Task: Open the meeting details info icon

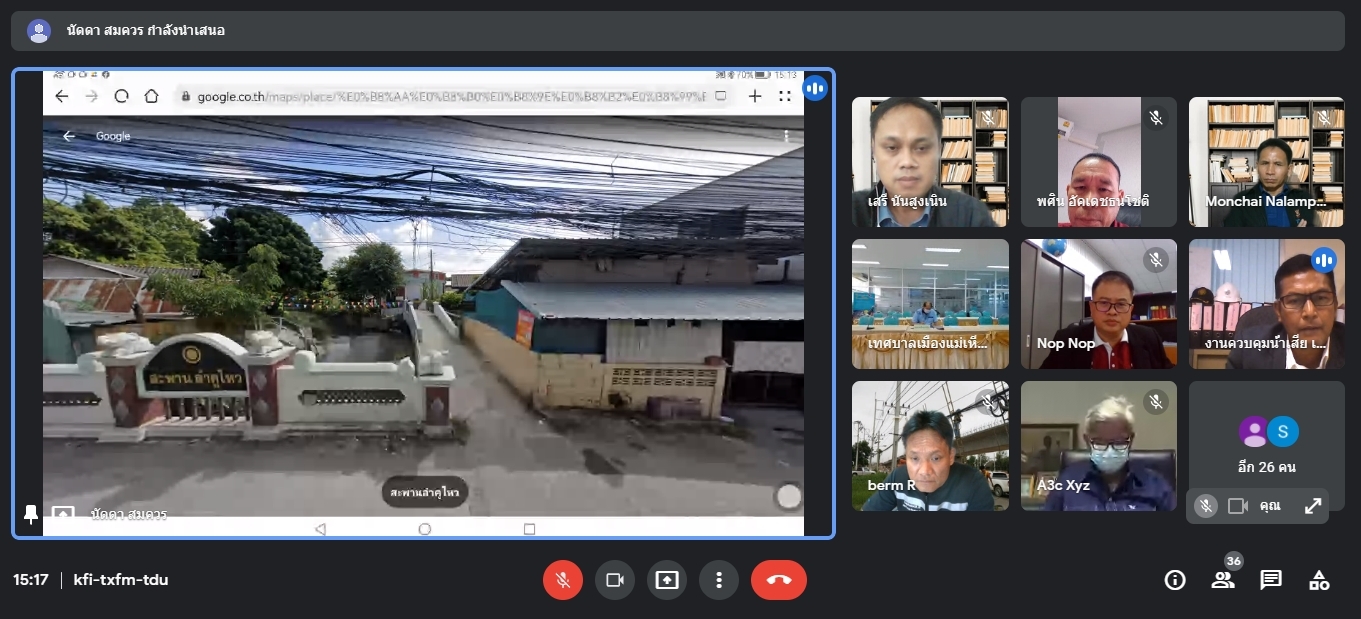Action: click(x=1175, y=580)
